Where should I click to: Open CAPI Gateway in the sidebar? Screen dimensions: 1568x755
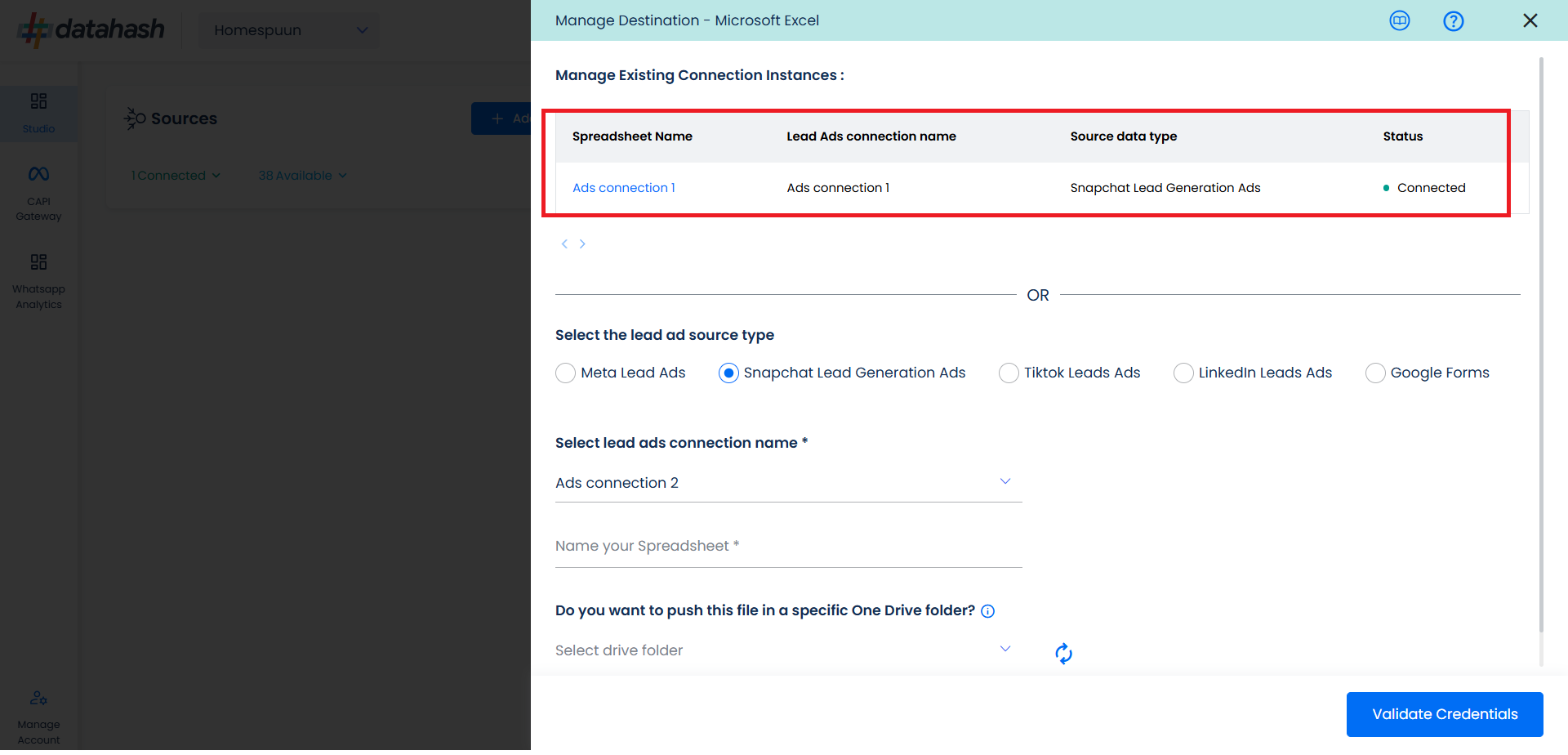(38, 194)
